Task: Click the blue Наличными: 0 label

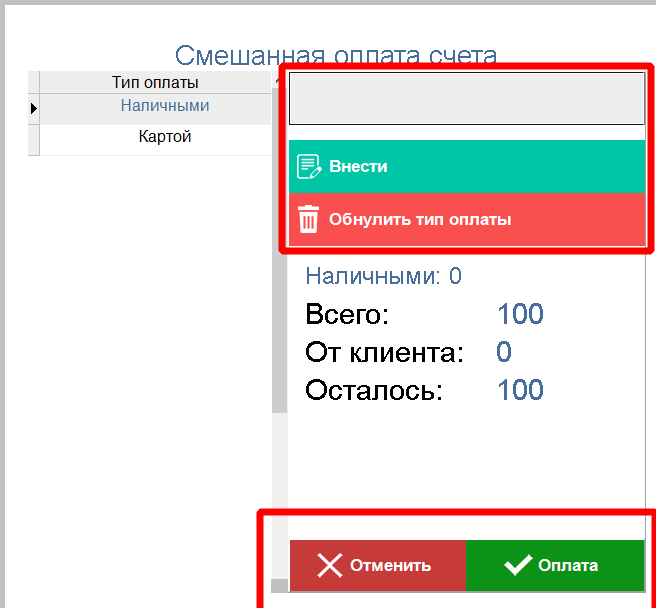Action: [x=383, y=276]
